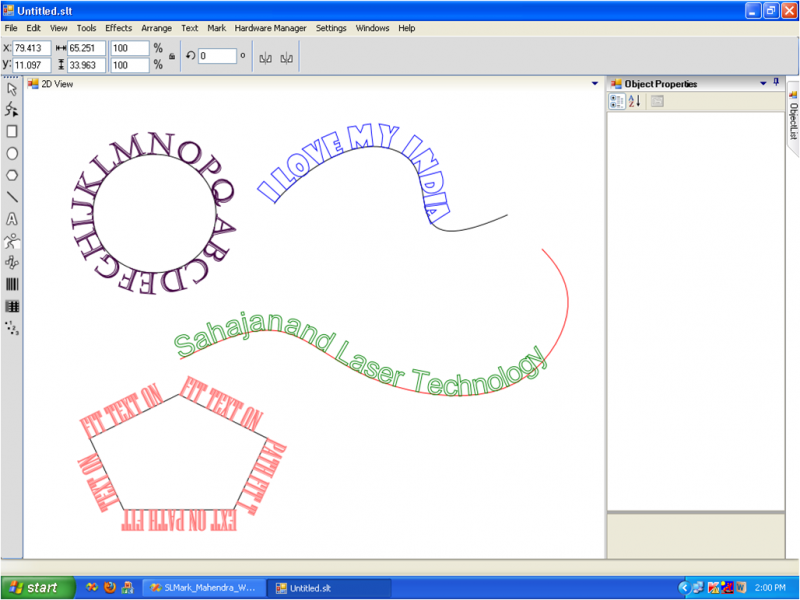
Task: Toggle categorized view in Object Properties
Action: (618, 101)
